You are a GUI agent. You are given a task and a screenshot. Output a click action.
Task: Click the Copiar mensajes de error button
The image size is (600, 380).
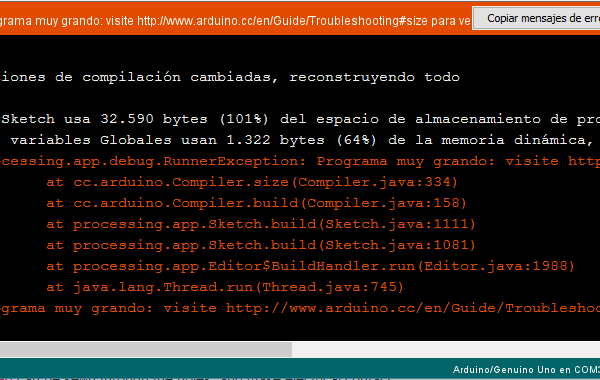[x=536, y=18]
